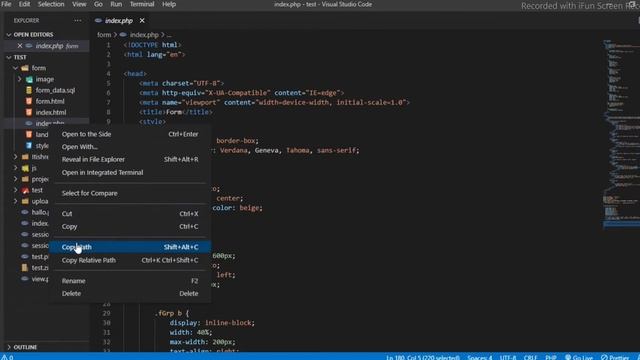Choose Select for Compare
The image size is (640, 360).
tap(130, 193)
